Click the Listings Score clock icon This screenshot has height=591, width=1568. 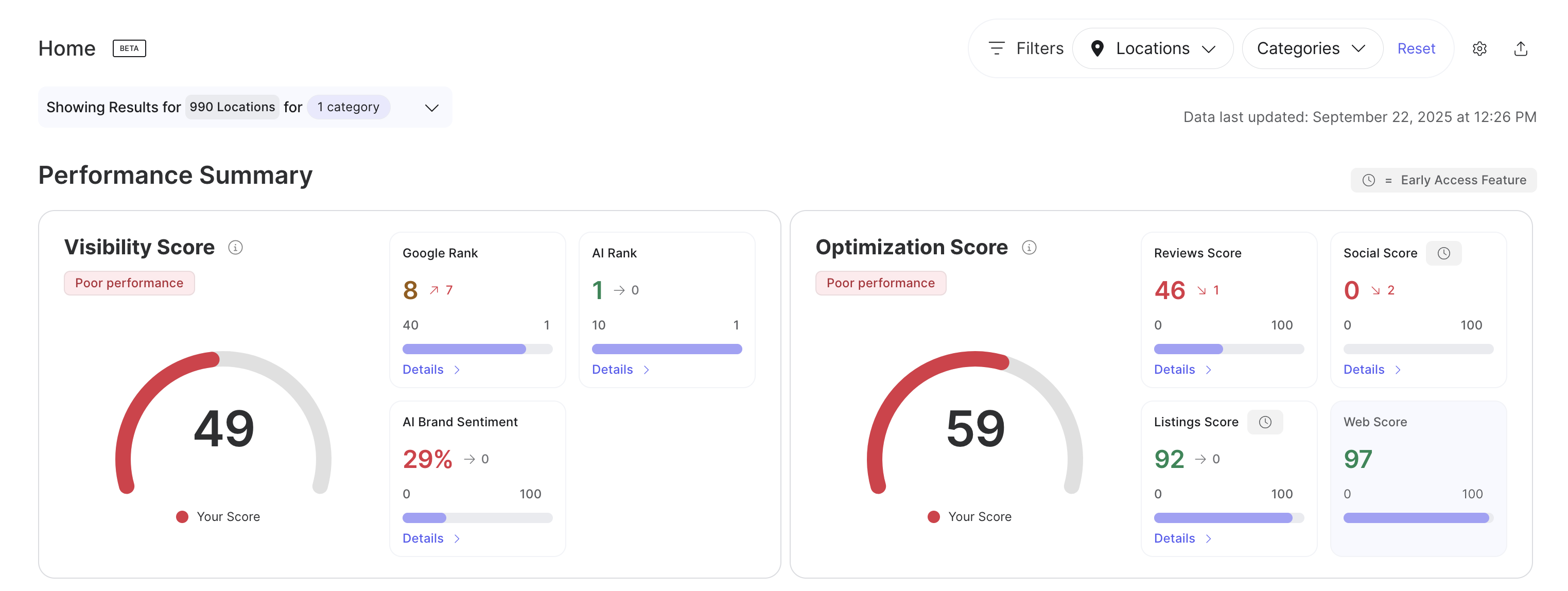click(x=1265, y=422)
